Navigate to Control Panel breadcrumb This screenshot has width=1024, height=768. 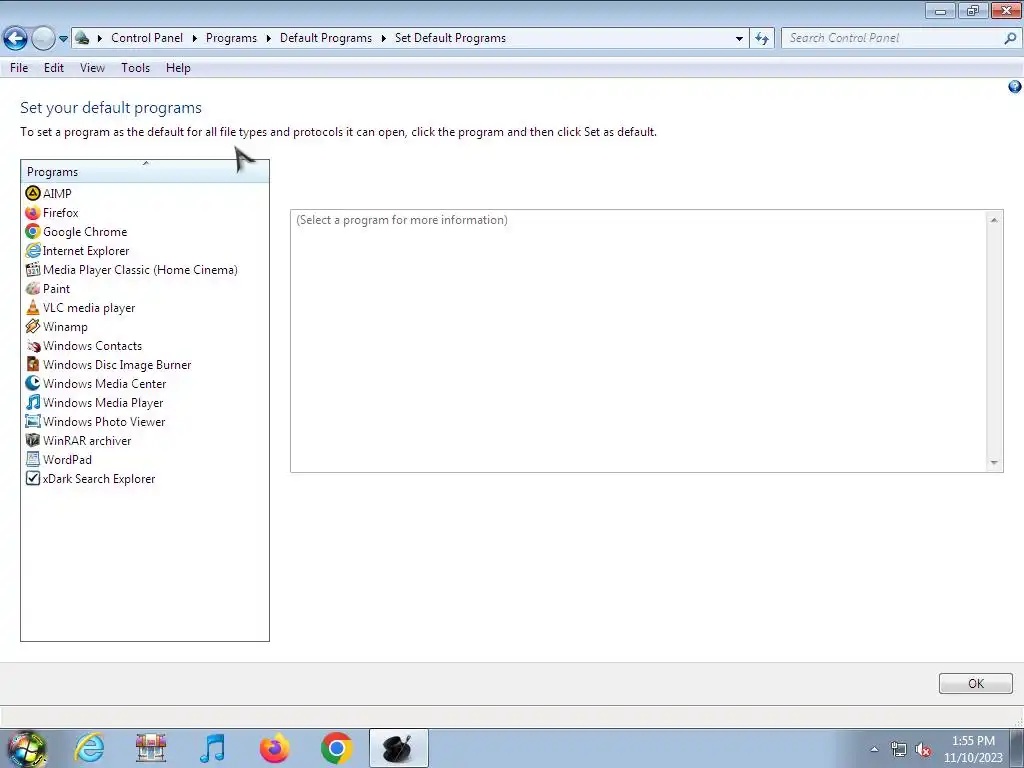point(147,38)
